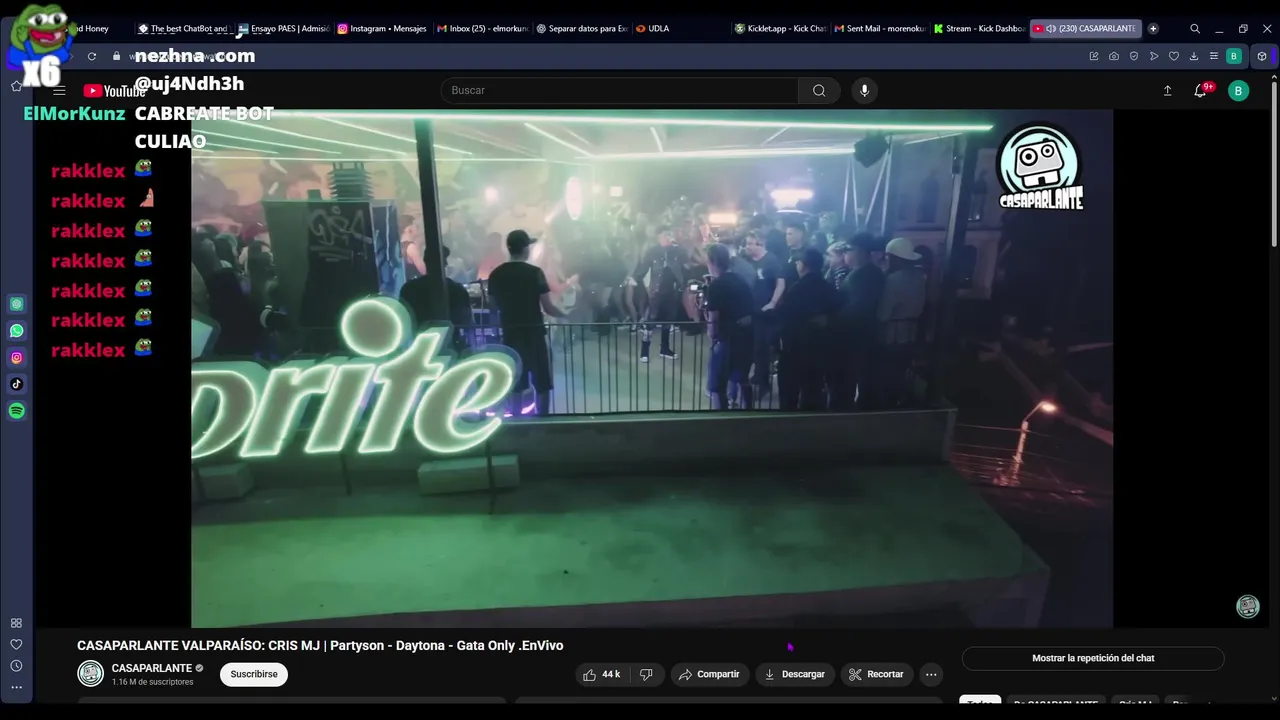Image resolution: width=1280 pixels, height=720 pixels.
Task: Open browsing history clock icon in sidebar
Action: click(x=16, y=667)
